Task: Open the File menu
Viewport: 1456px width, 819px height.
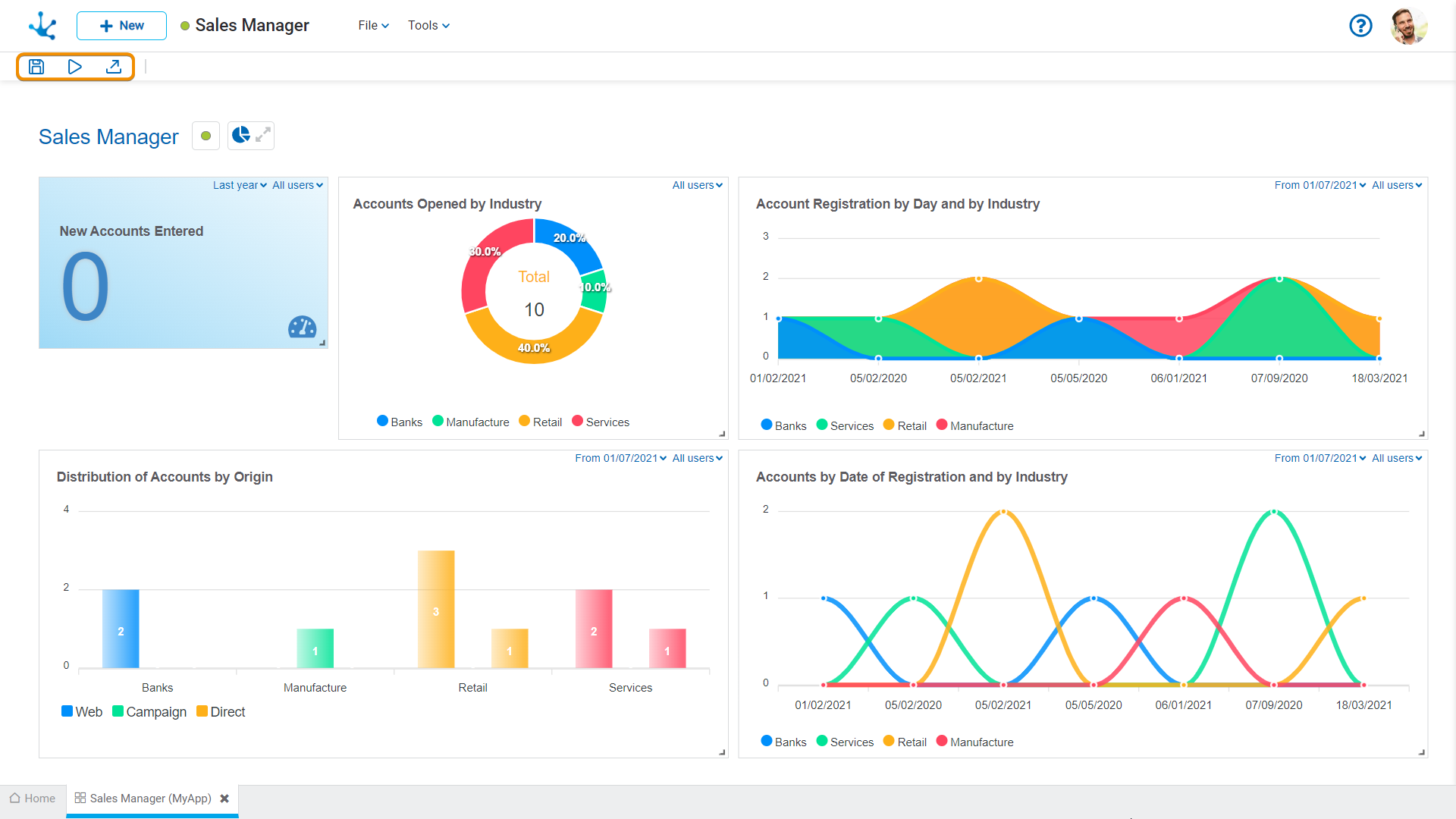Action: point(373,26)
